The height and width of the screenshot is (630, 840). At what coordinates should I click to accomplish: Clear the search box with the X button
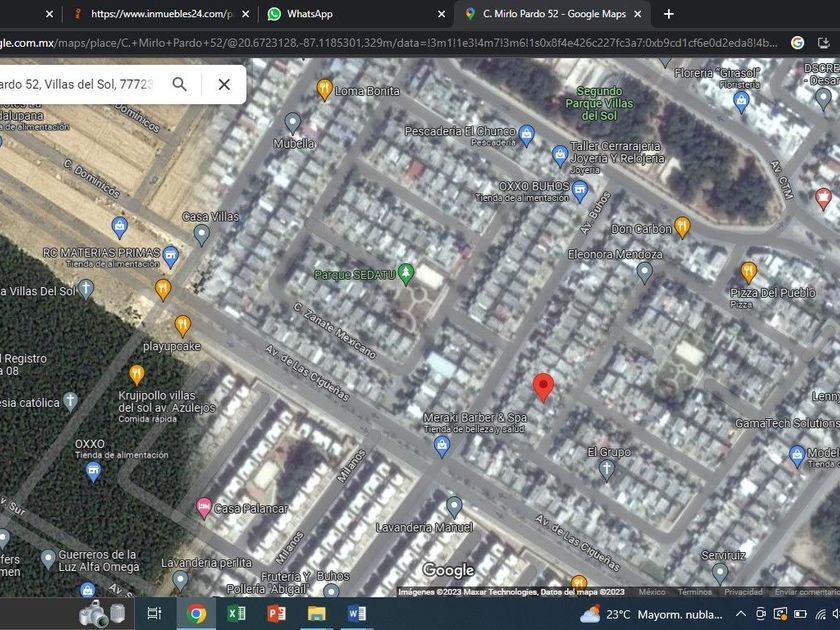(224, 84)
